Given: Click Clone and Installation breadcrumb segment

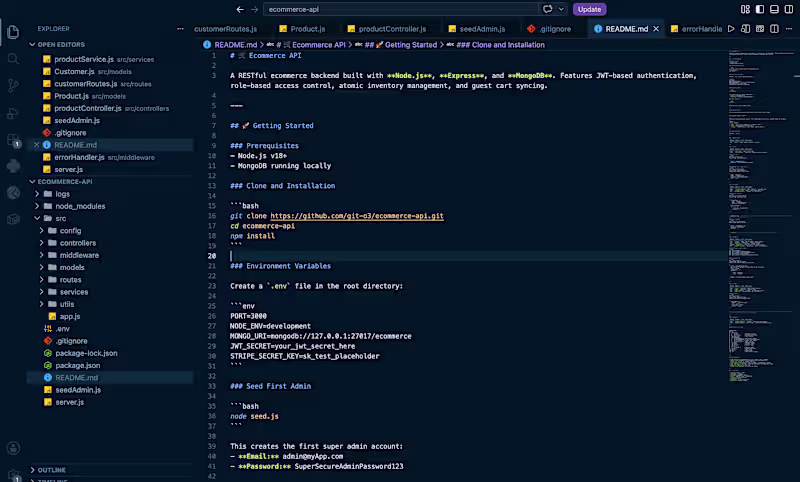Looking at the screenshot, I should 501,45.
